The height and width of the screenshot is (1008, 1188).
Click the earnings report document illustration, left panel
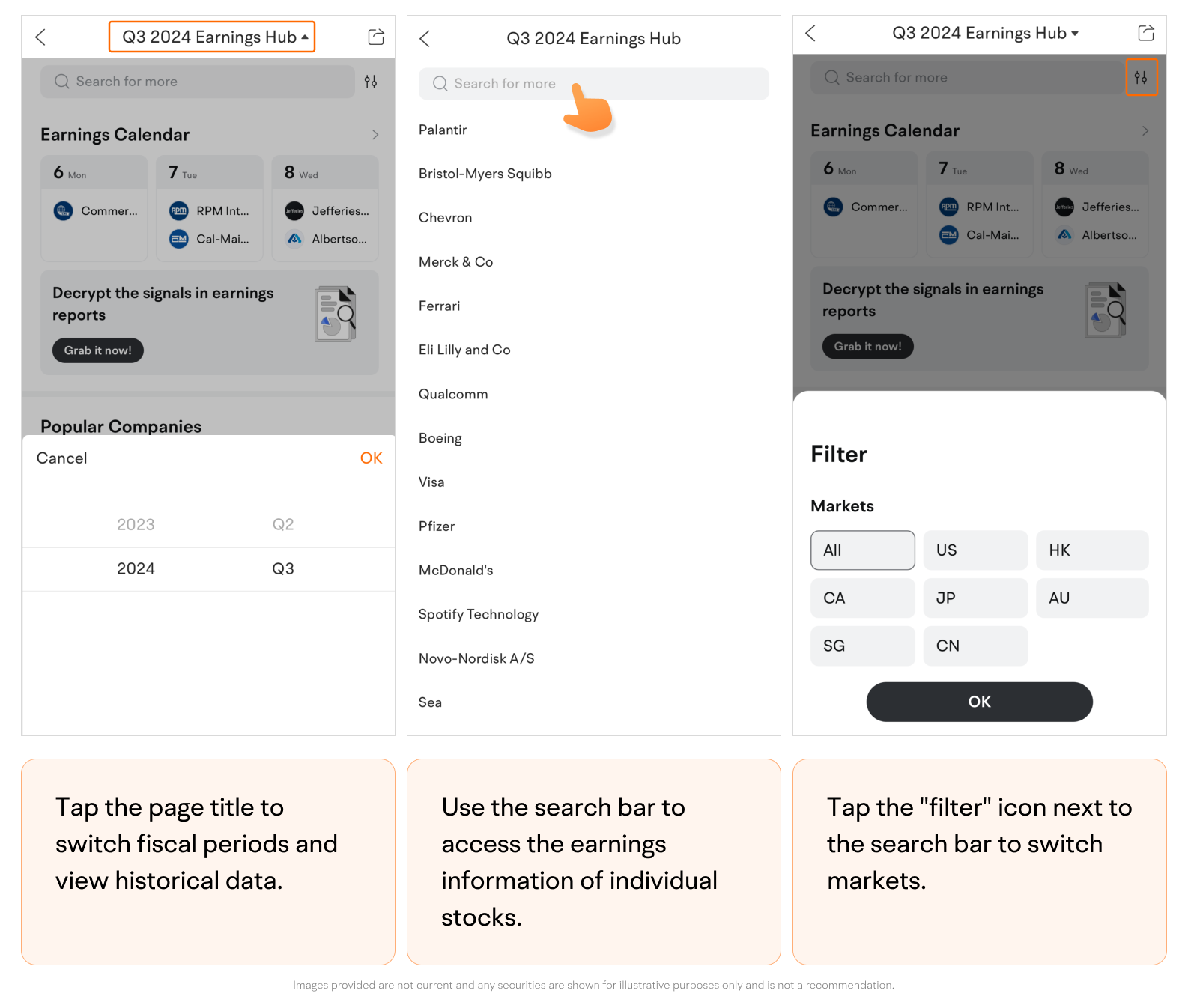tap(336, 314)
